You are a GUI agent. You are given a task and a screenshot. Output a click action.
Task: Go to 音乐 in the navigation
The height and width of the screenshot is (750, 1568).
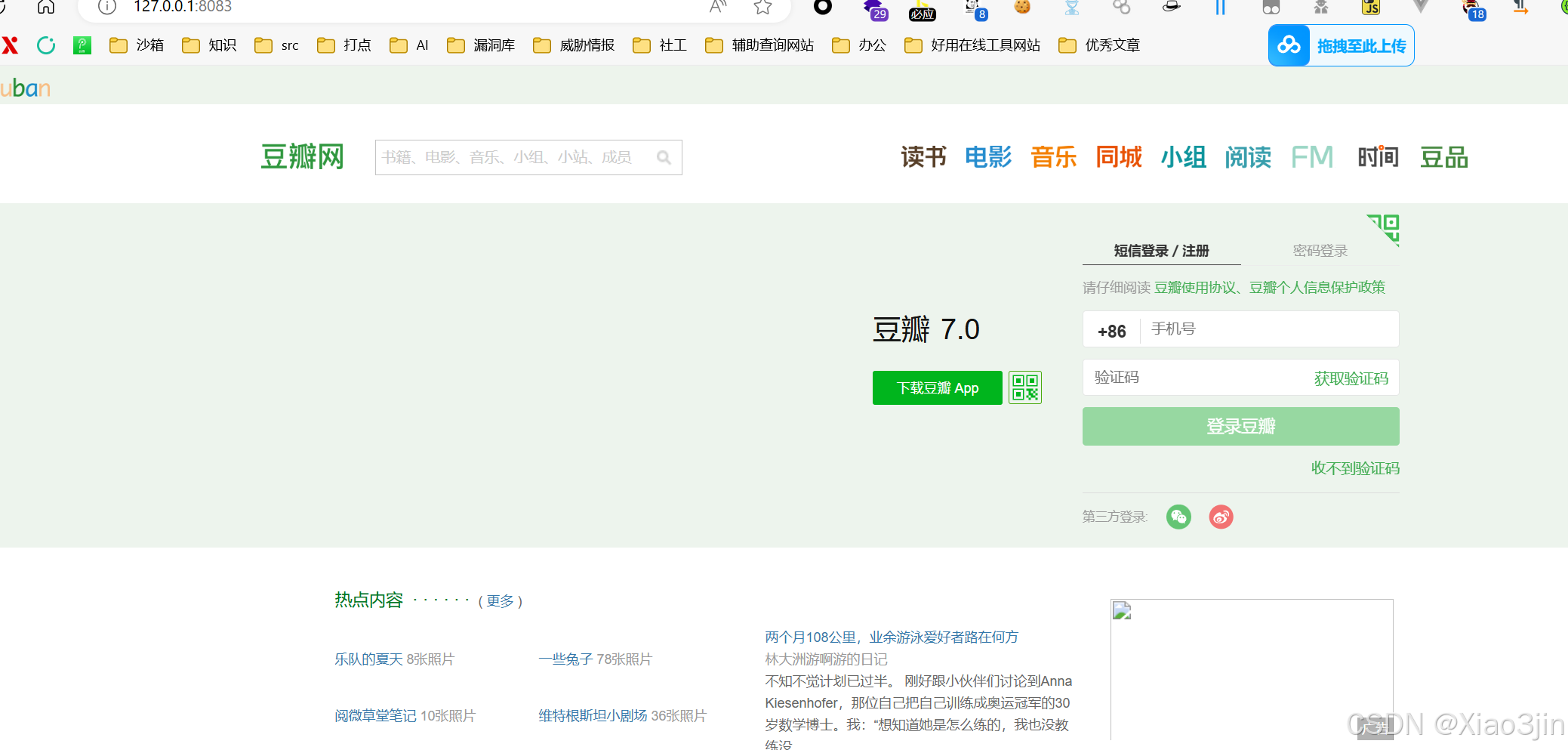tap(1054, 157)
